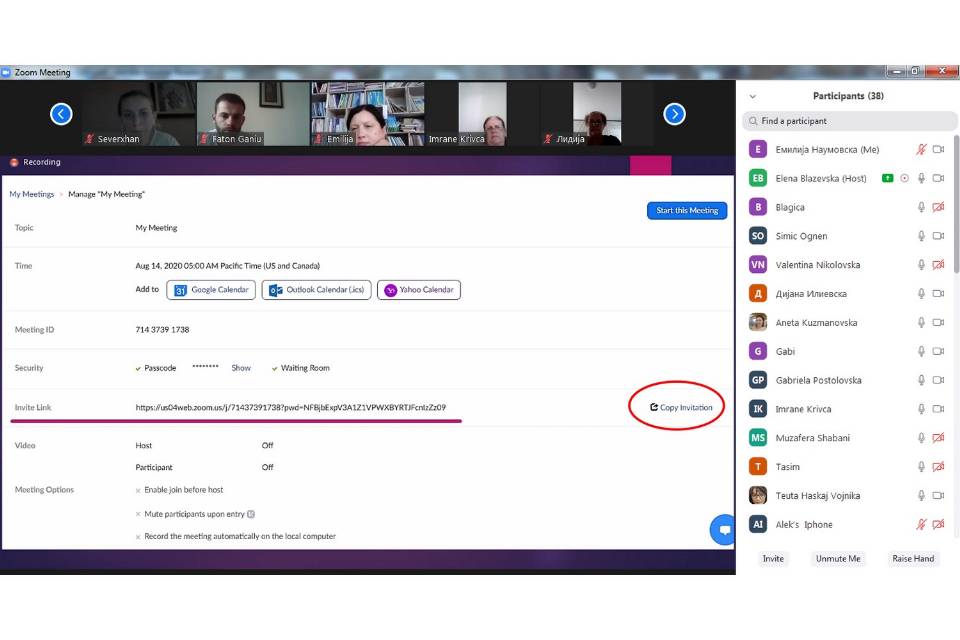Select Лидија video thumbnail
The width and height of the screenshot is (960, 640).
click(x=596, y=114)
